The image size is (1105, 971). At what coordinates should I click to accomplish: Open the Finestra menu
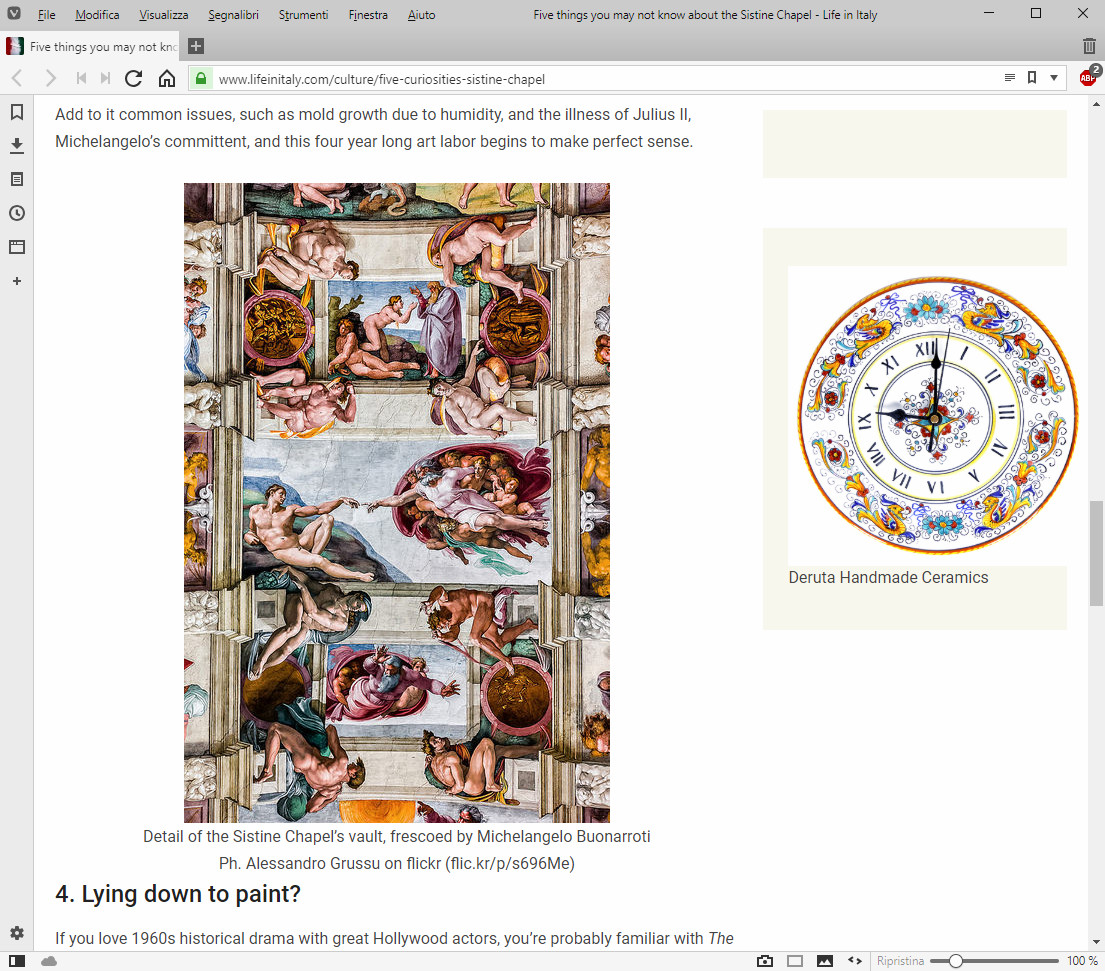click(368, 15)
